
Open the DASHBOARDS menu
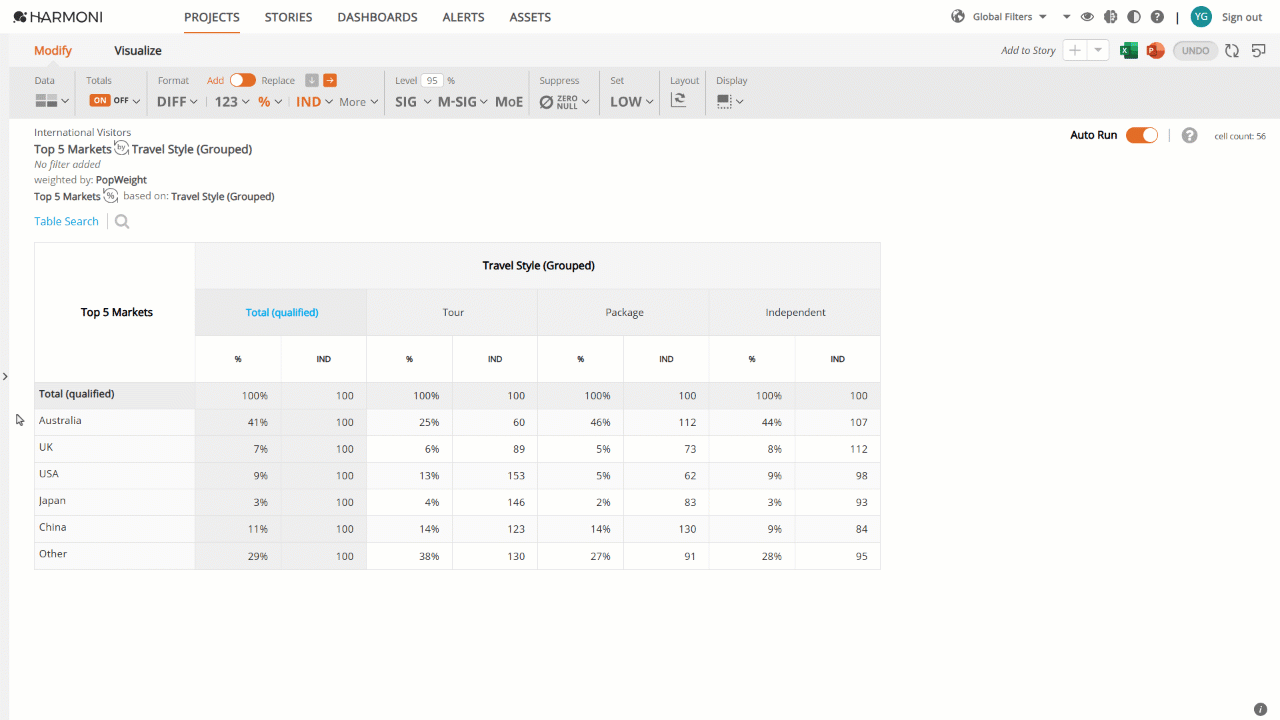(x=377, y=17)
